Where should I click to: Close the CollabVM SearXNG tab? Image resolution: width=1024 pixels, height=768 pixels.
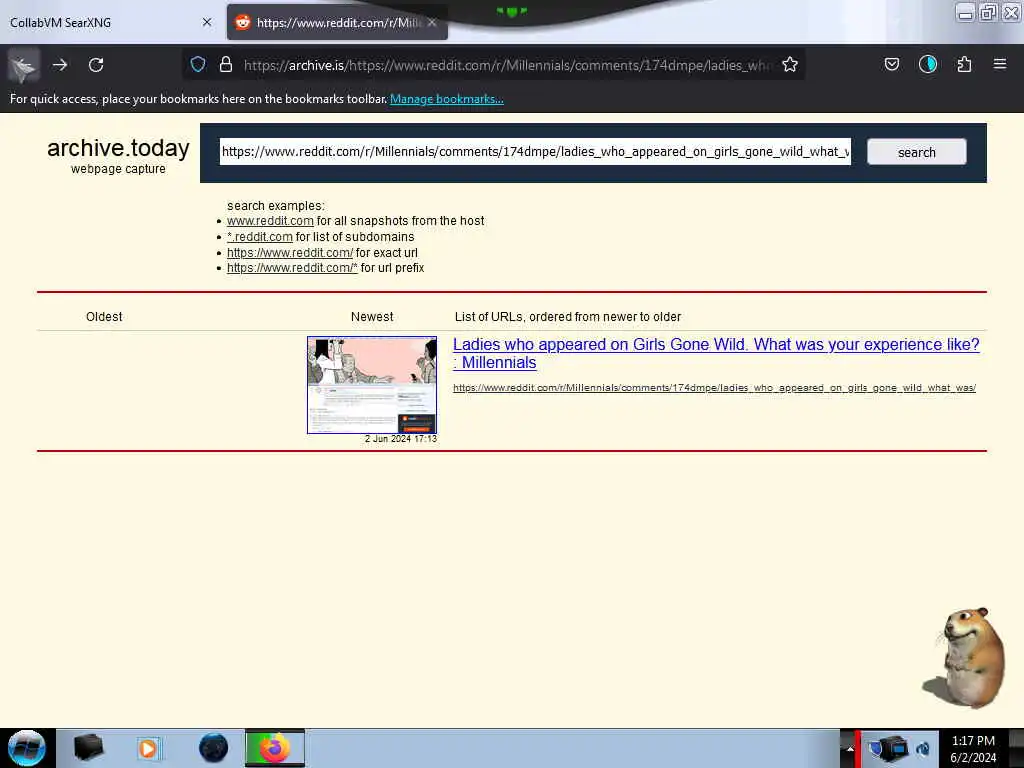pos(207,22)
